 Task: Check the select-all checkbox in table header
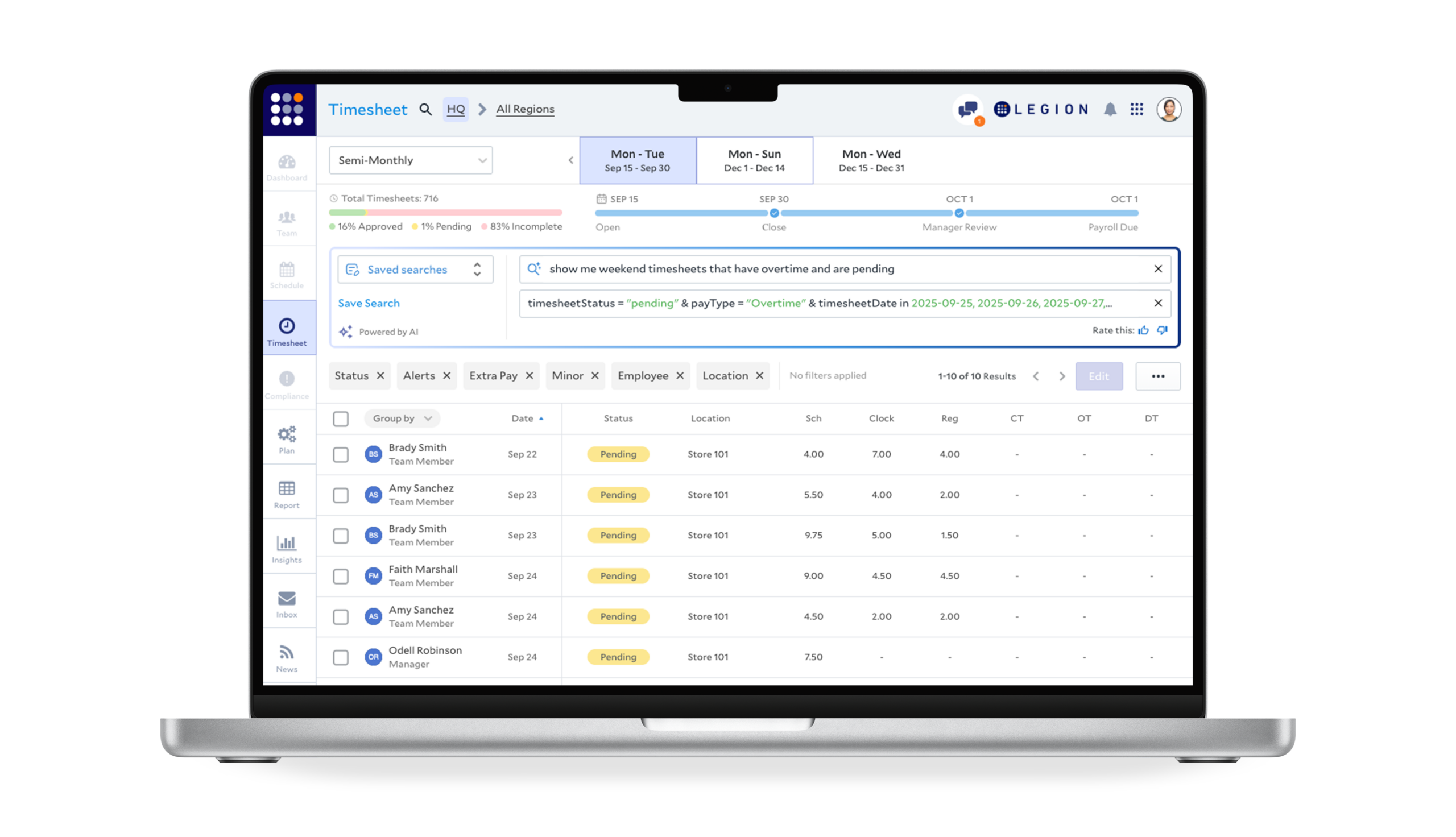pos(340,418)
